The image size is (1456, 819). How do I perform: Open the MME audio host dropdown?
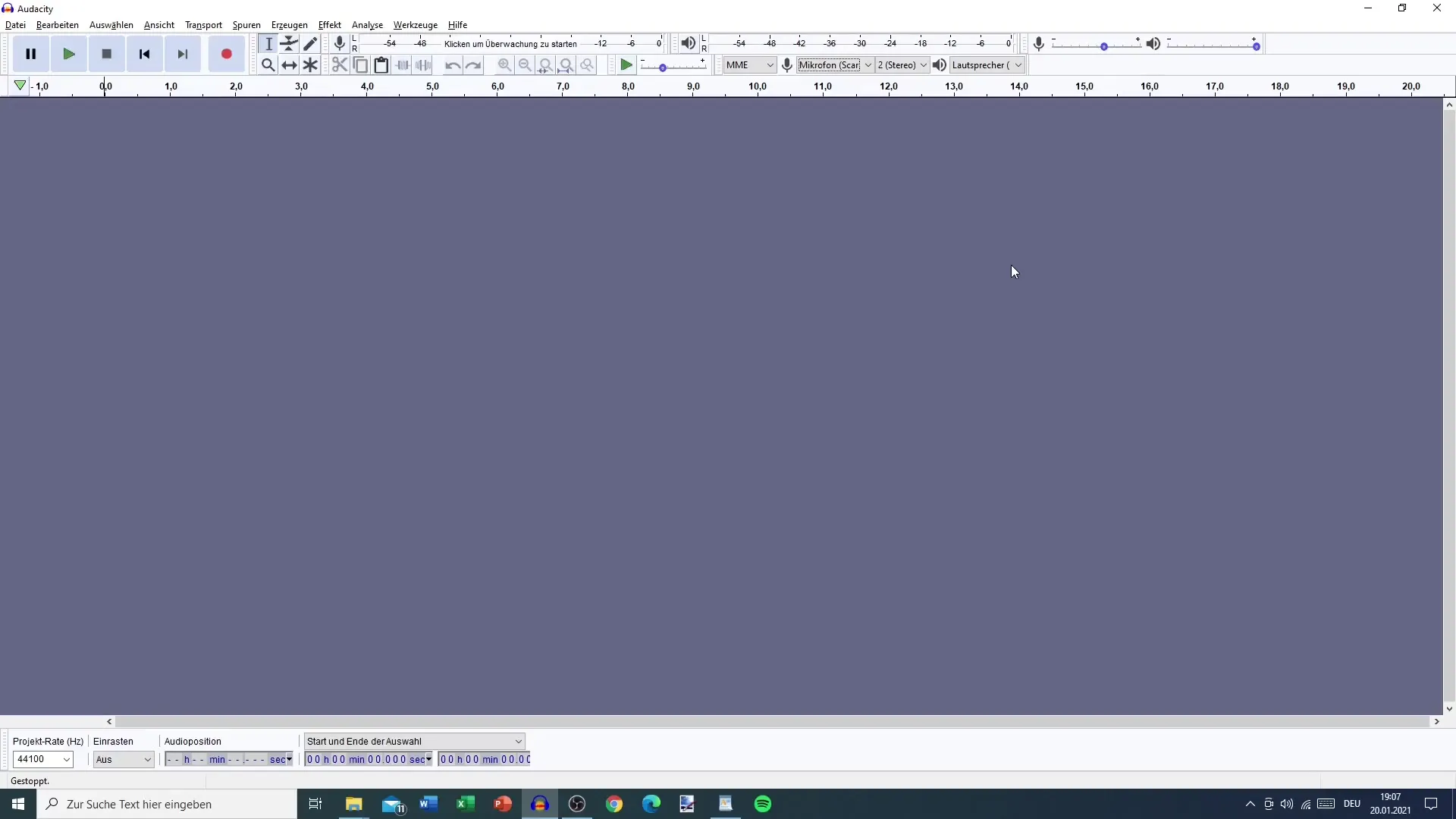(x=749, y=65)
